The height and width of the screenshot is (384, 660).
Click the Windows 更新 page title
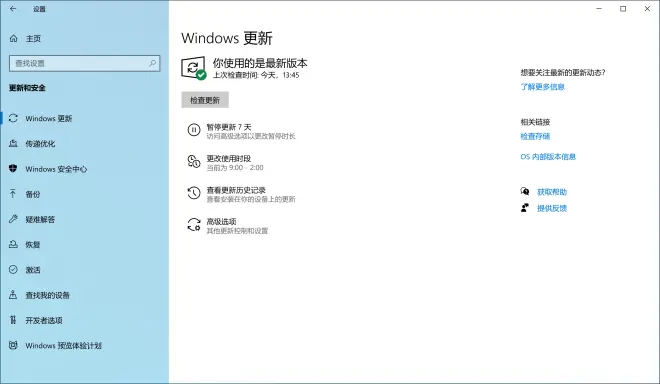[227, 38]
